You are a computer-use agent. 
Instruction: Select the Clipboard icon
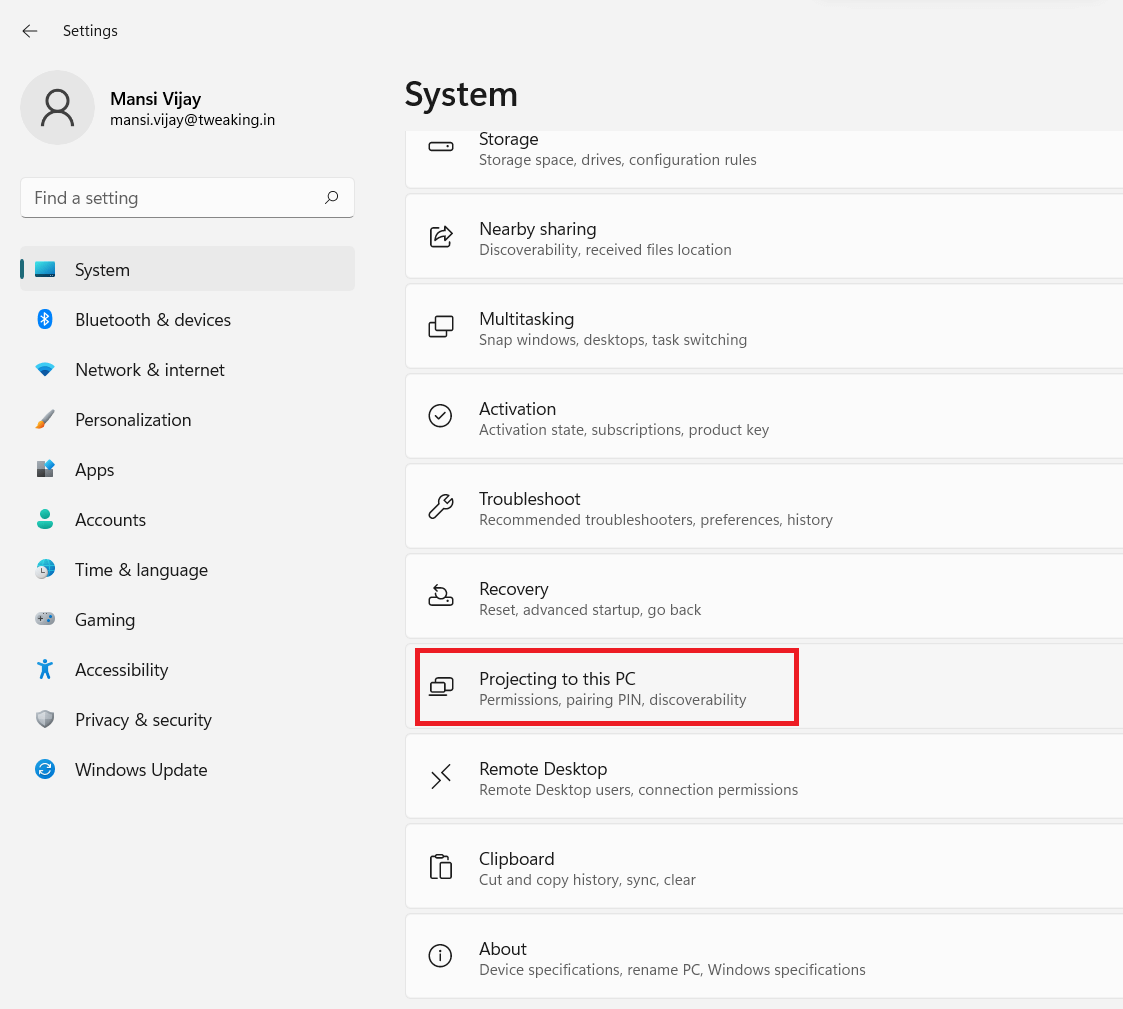[441, 866]
